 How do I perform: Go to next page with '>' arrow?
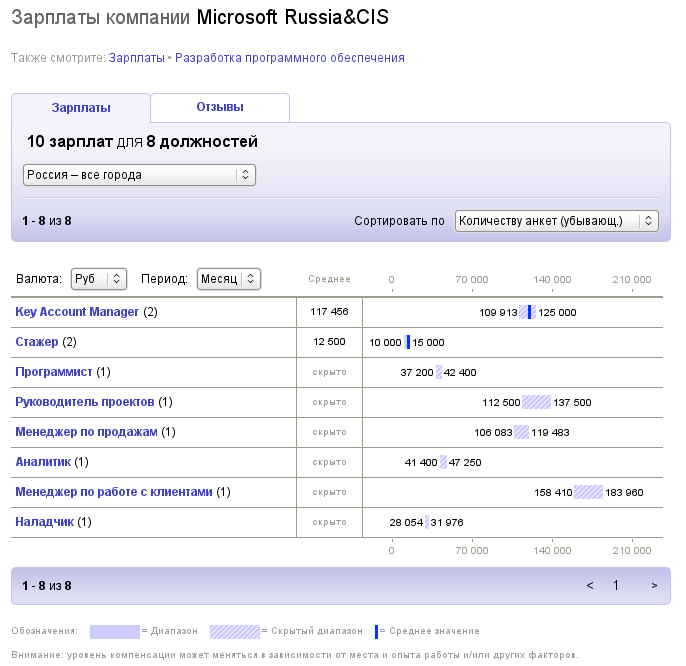(x=654, y=585)
